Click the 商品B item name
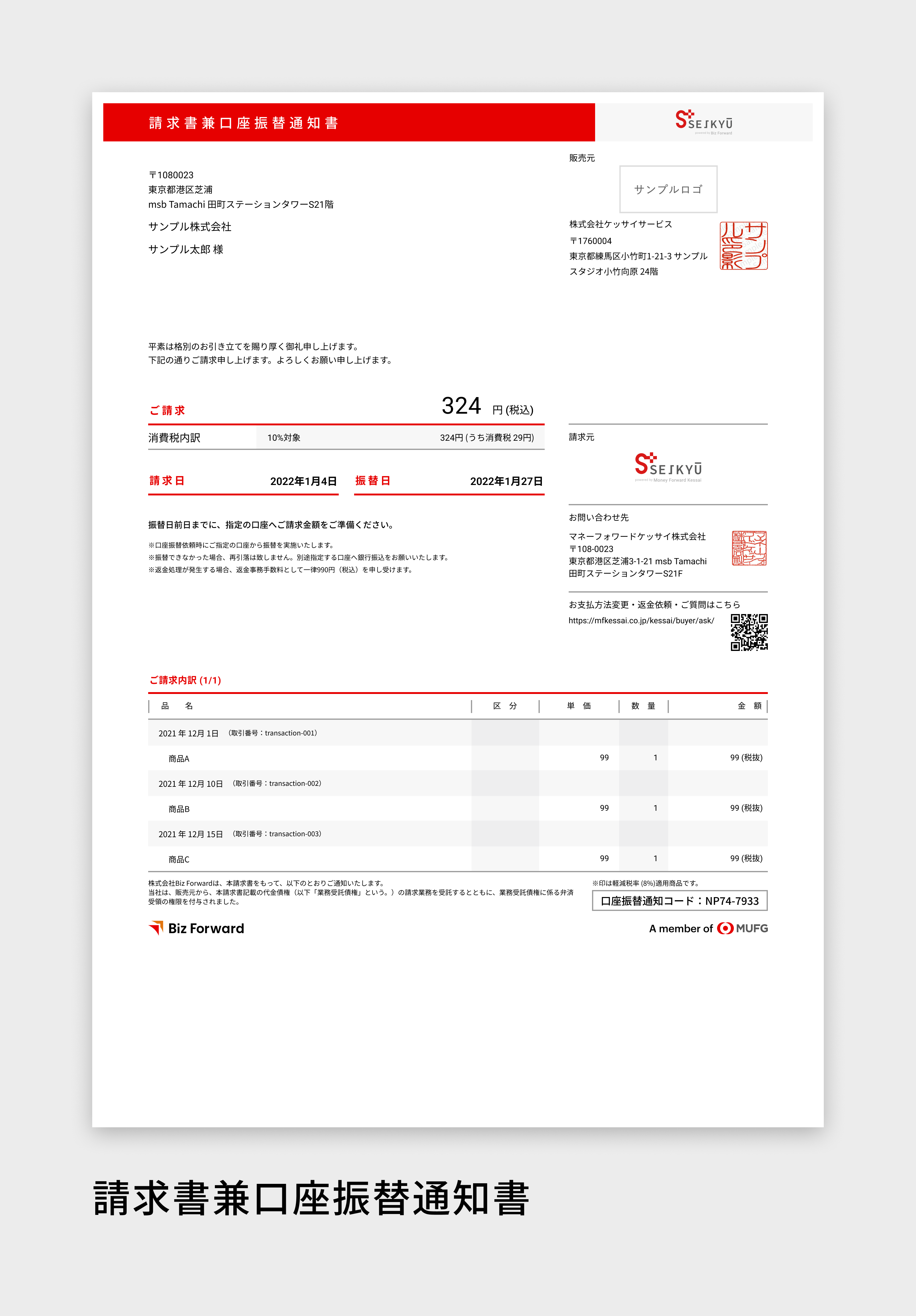Viewport: 916px width, 1316px height. point(179,809)
